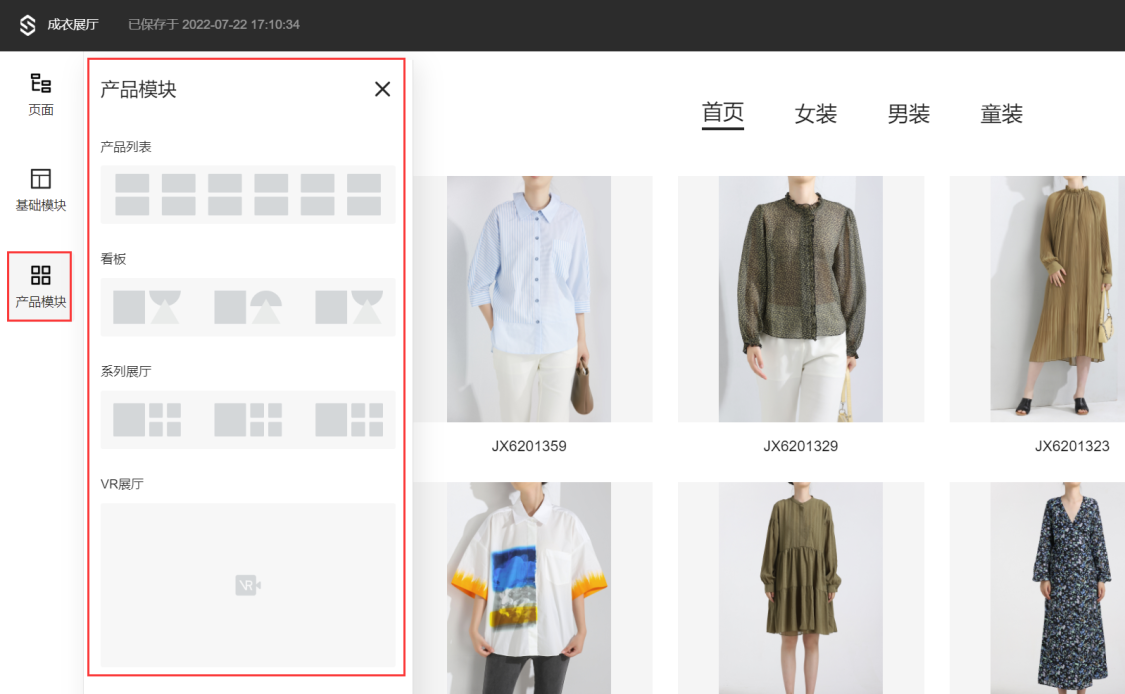Add the VR展厅 module placeholder

248,585
